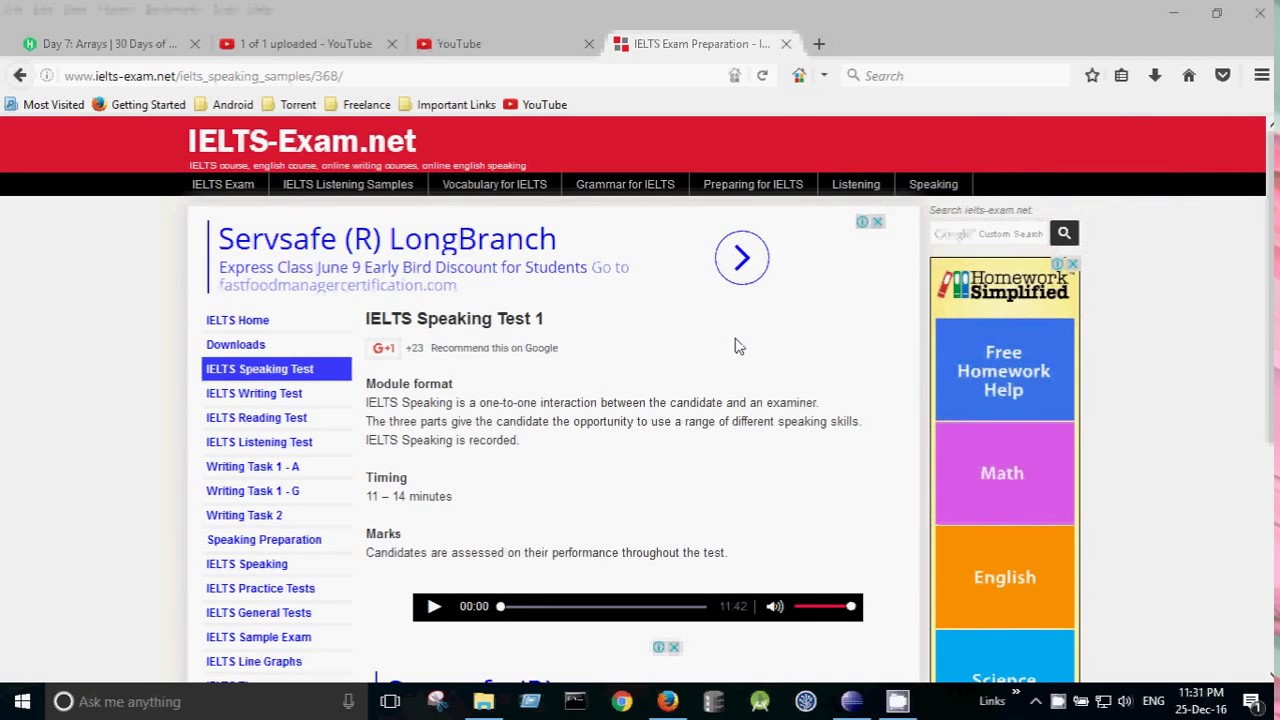Viewport: 1280px width, 720px height.
Task: Open the Android bookmarks folder
Action: [x=223, y=104]
